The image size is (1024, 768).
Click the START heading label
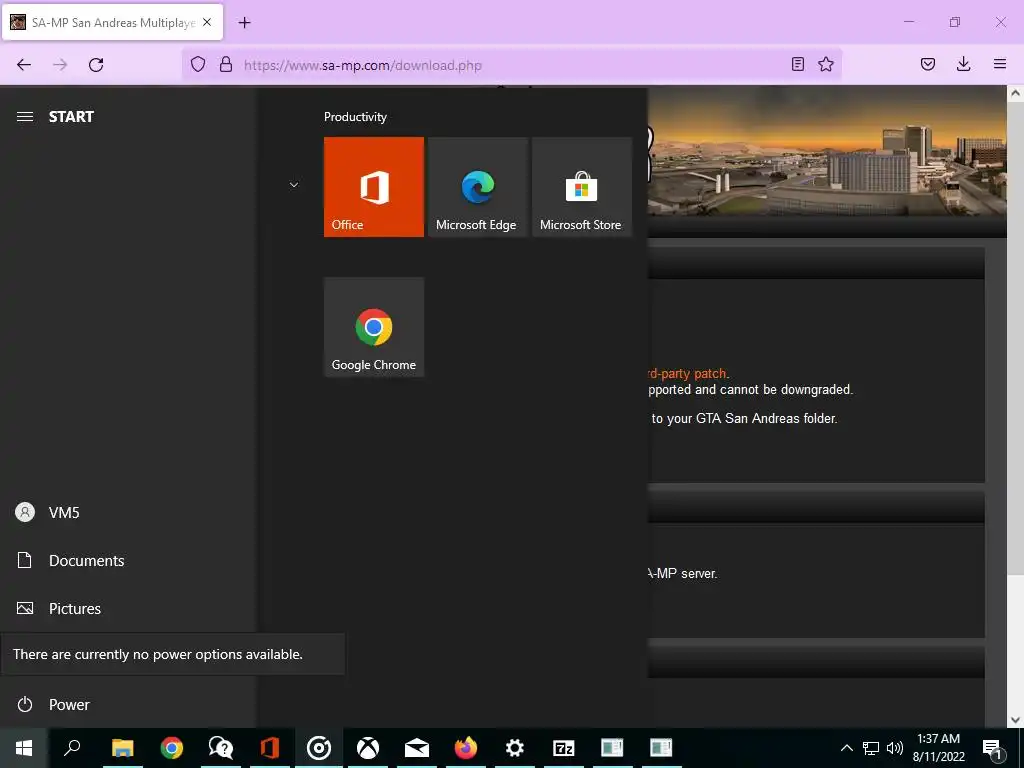click(71, 117)
